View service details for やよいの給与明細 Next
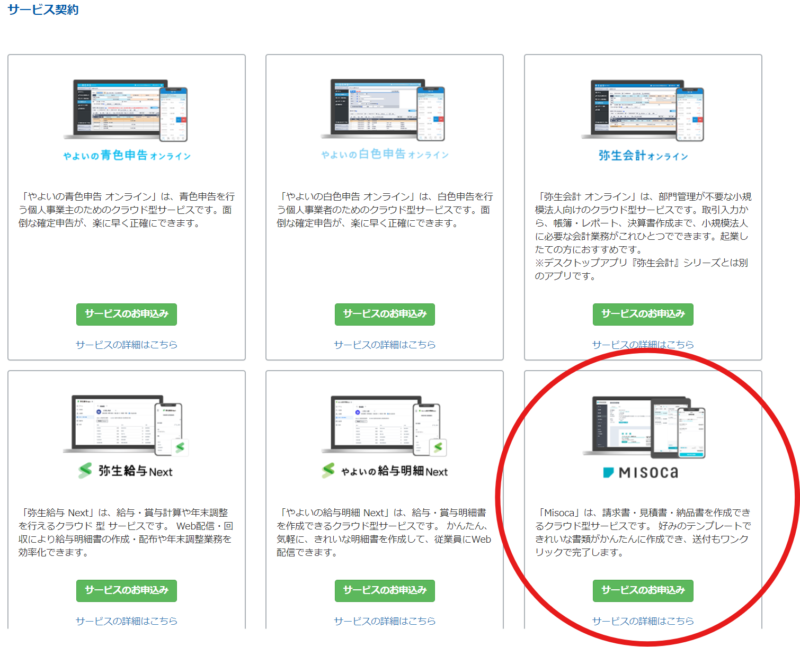Image resolution: width=800 pixels, height=647 pixels. click(384, 621)
